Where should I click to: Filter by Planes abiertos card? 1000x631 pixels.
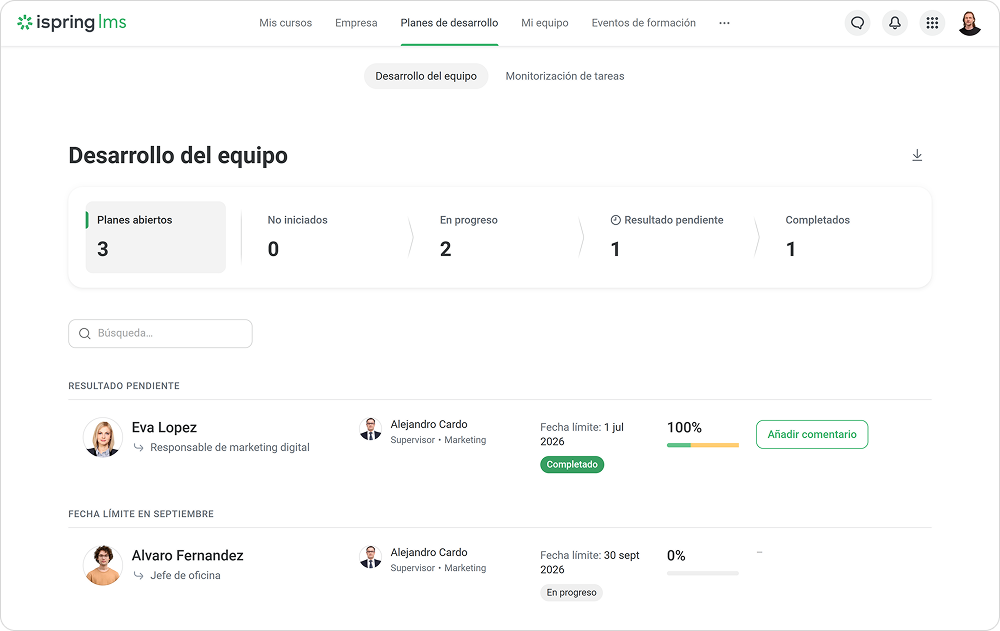click(156, 237)
